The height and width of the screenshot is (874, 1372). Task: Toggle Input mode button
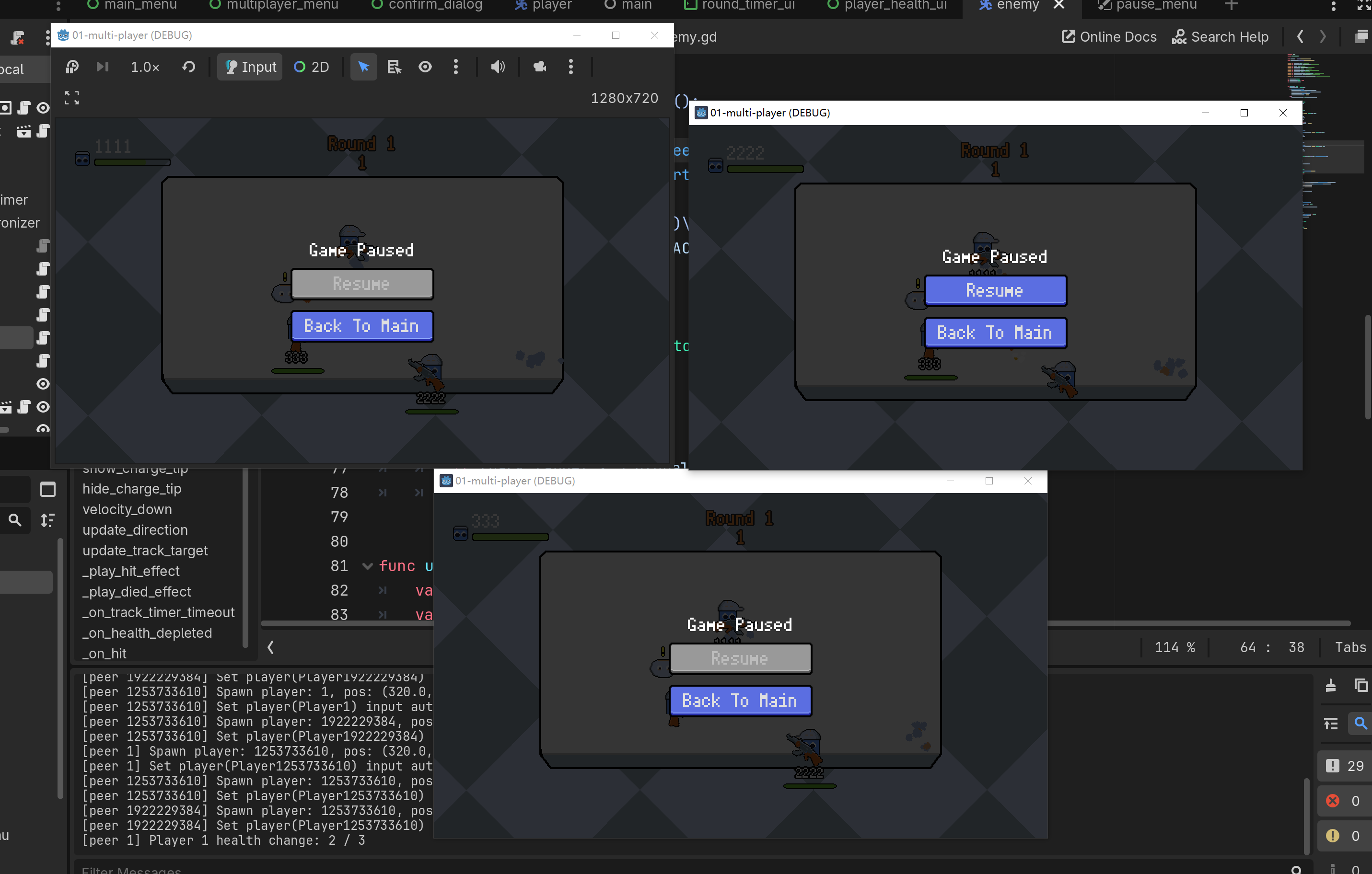tap(251, 67)
